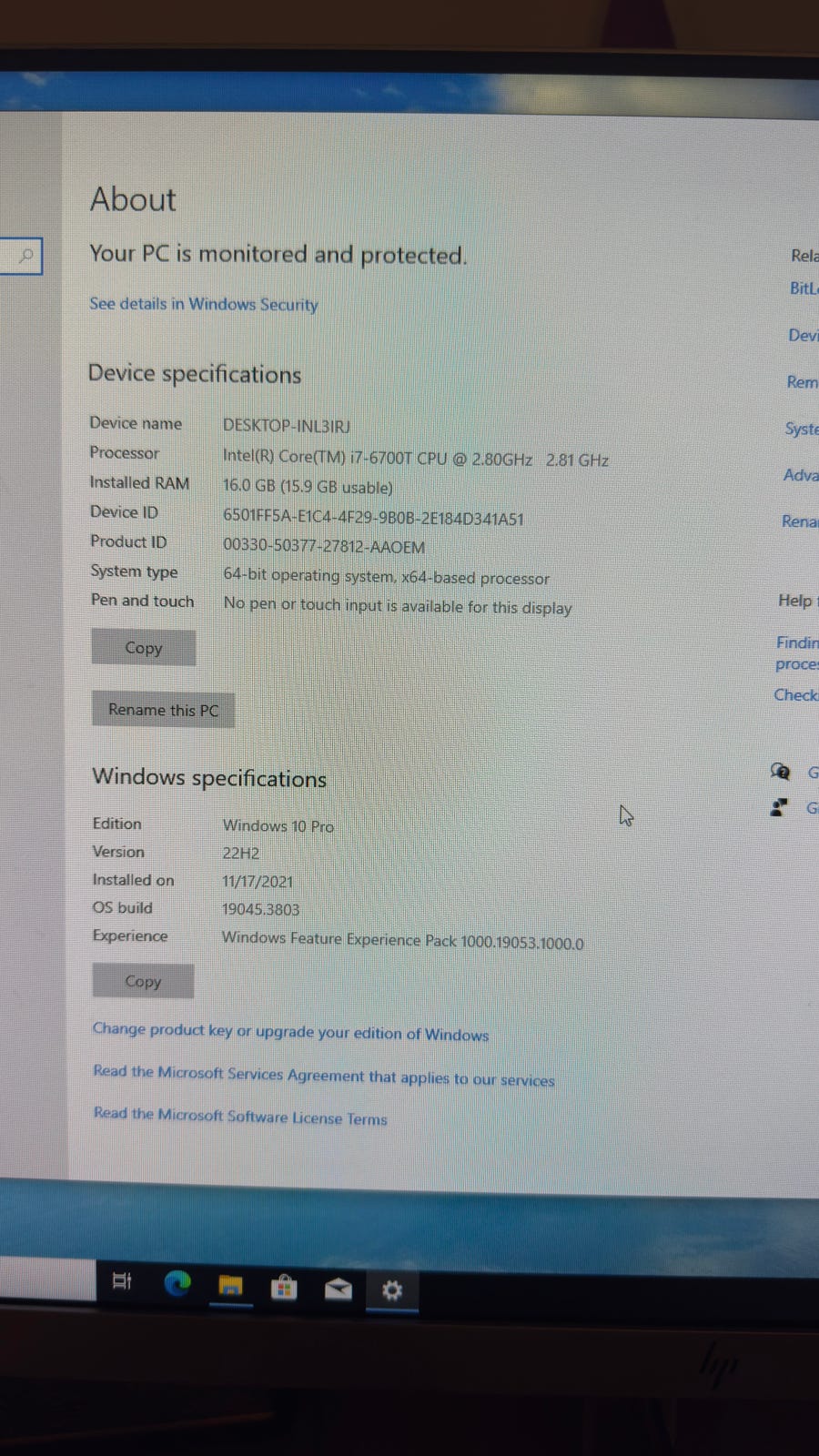Click the Settings gear taskbar icon
819x1456 pixels.
392,1290
